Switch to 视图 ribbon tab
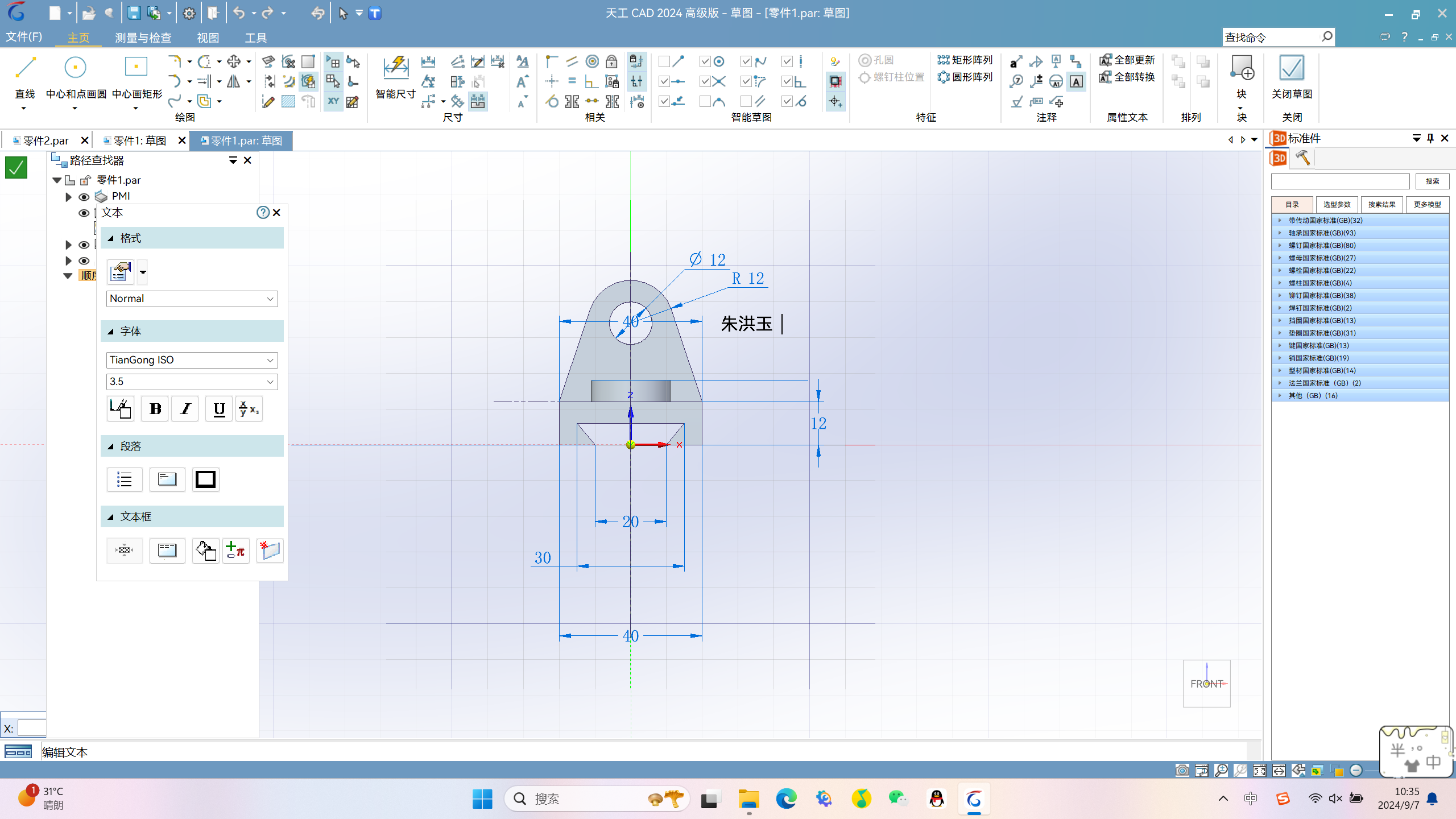 (x=208, y=38)
